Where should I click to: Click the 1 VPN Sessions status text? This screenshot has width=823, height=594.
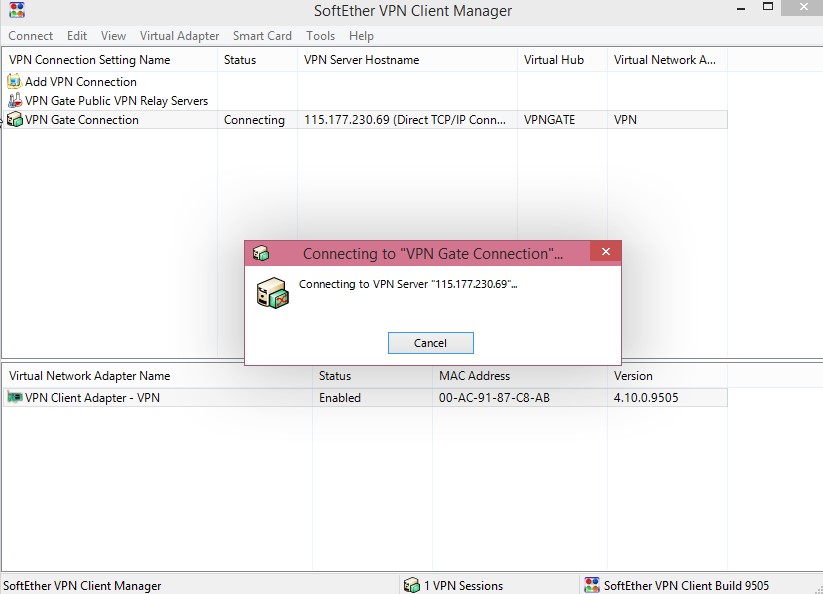pyautogui.click(x=463, y=586)
